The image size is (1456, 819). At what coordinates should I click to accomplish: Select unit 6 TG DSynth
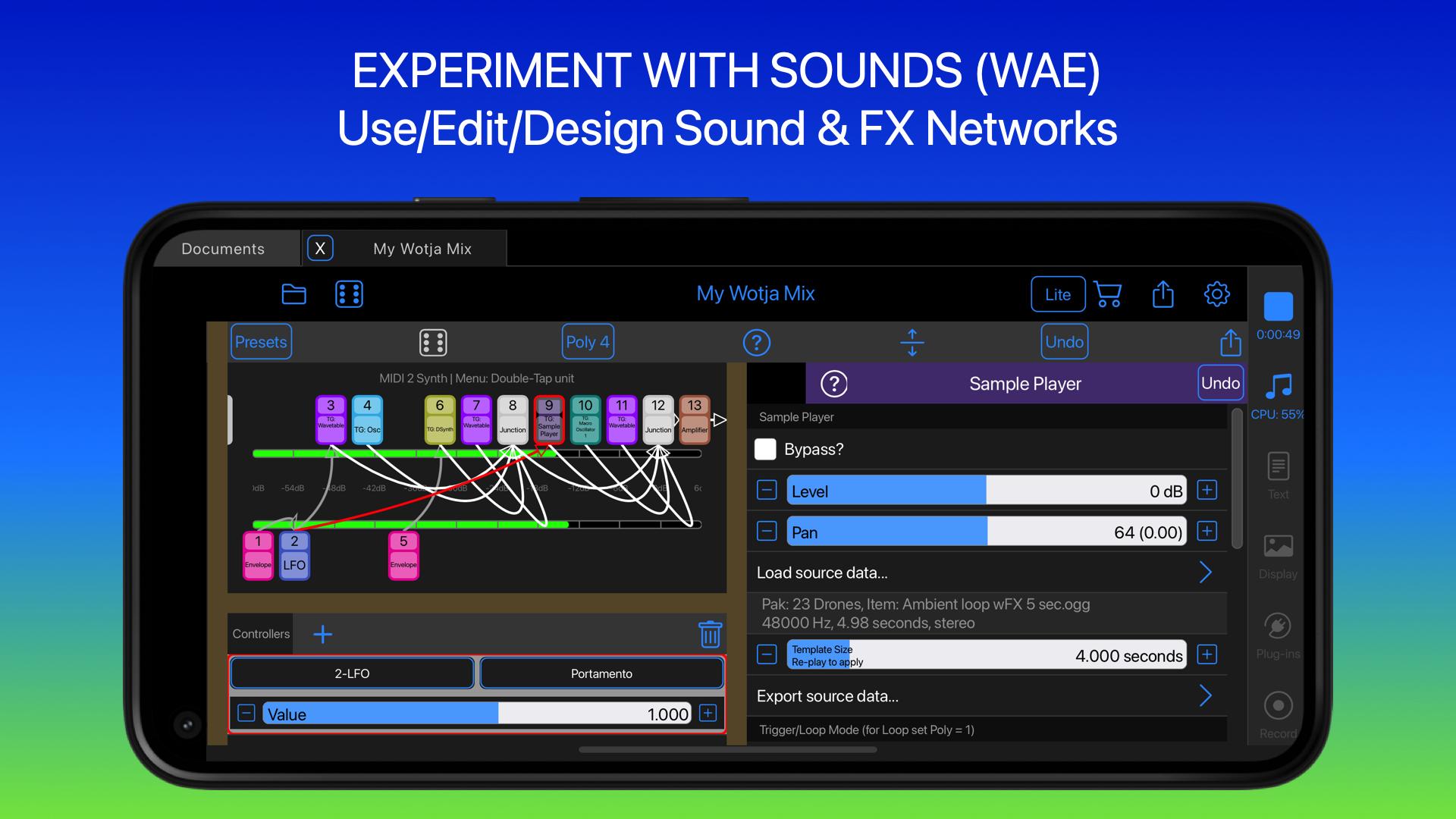pyautogui.click(x=440, y=419)
